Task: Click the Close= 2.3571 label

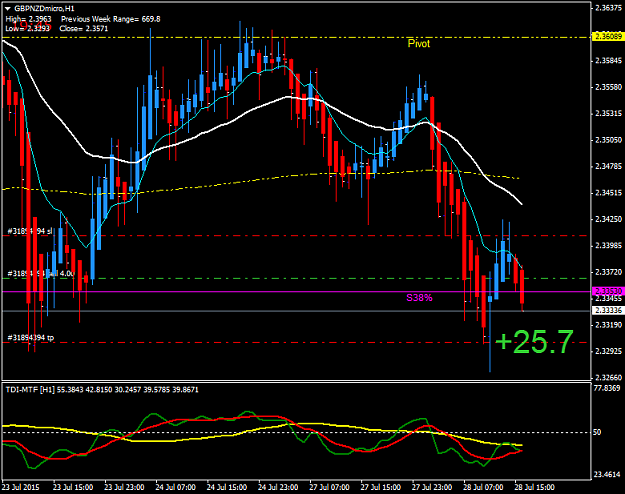Action: [x=84, y=28]
